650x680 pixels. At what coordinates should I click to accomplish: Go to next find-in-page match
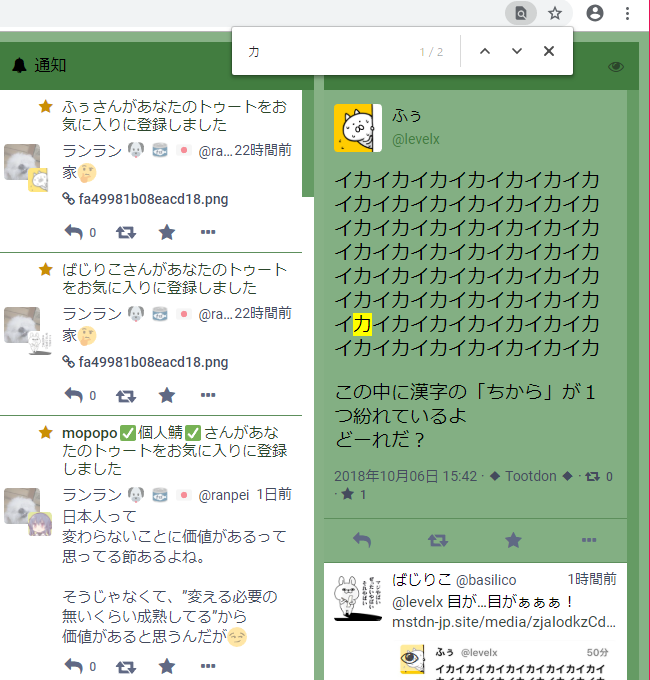tap(517, 51)
